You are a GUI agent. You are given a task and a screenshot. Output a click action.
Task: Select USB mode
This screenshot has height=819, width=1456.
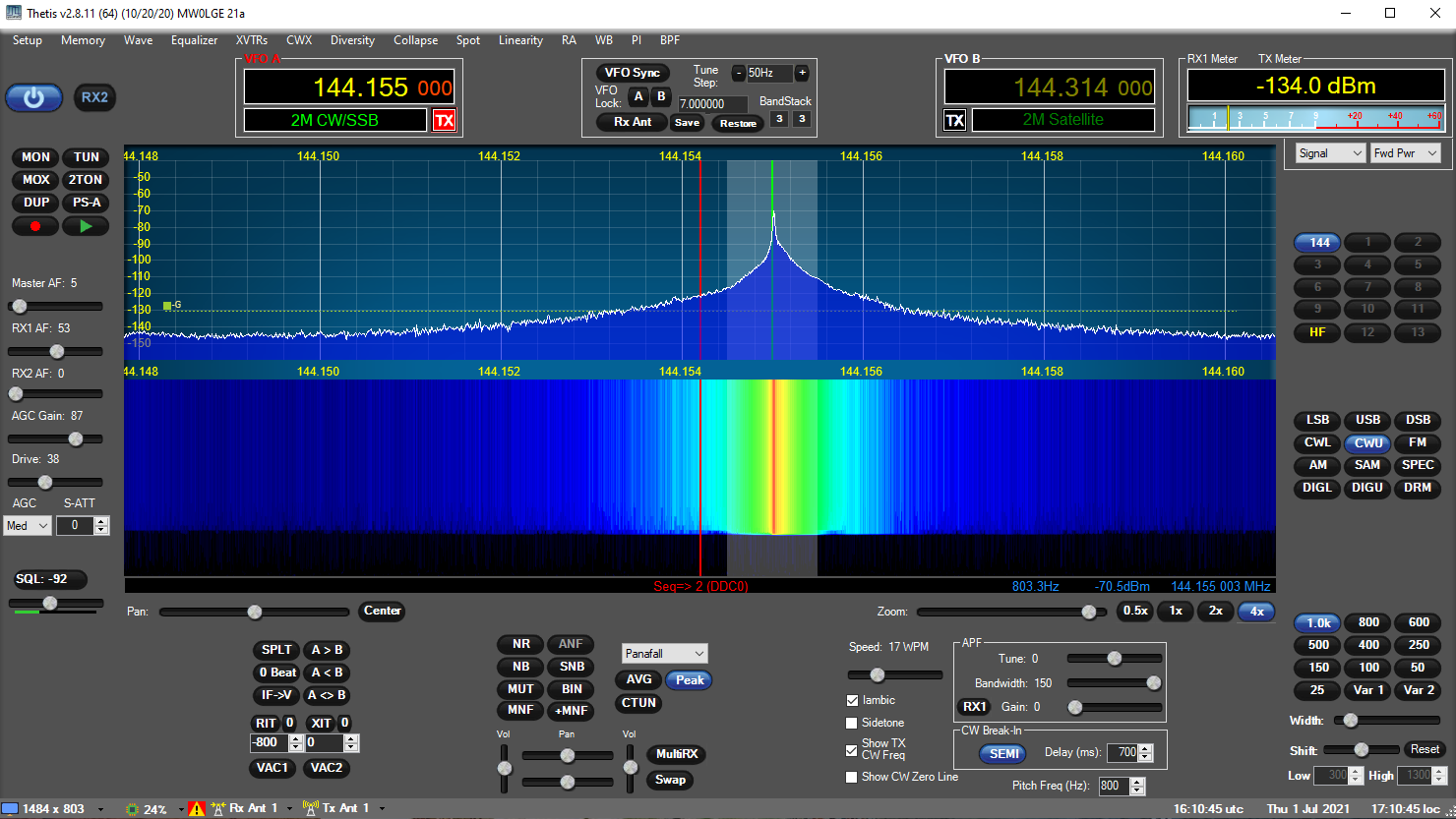[1368, 420]
